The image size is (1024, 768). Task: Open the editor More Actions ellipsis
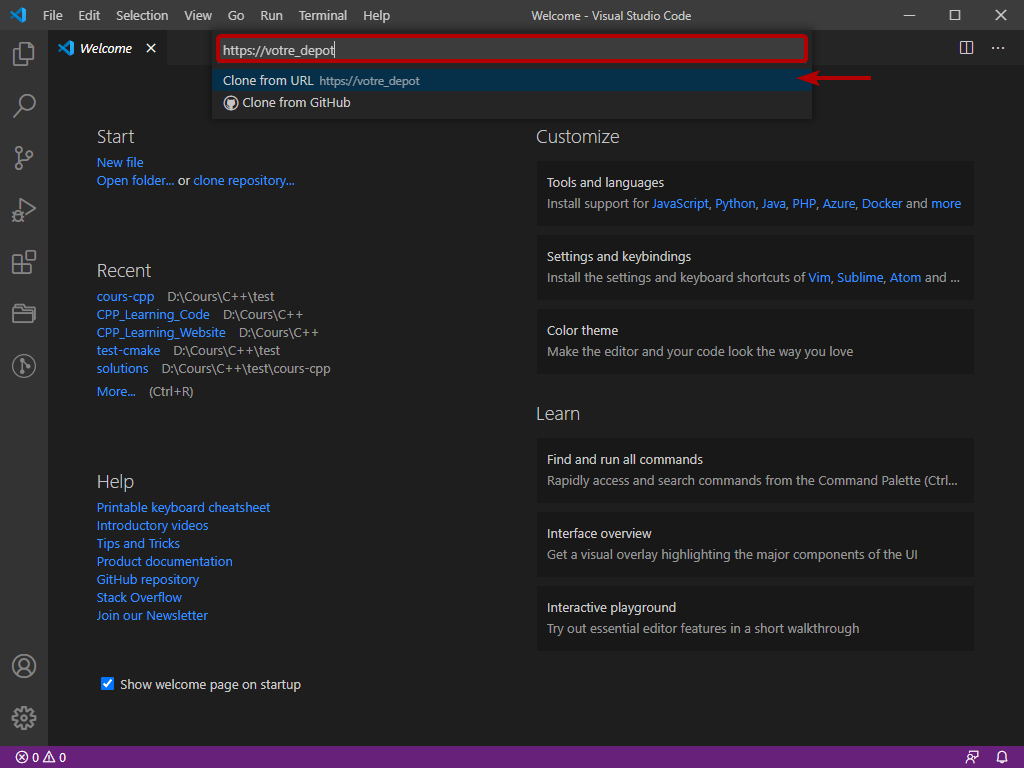pos(998,48)
